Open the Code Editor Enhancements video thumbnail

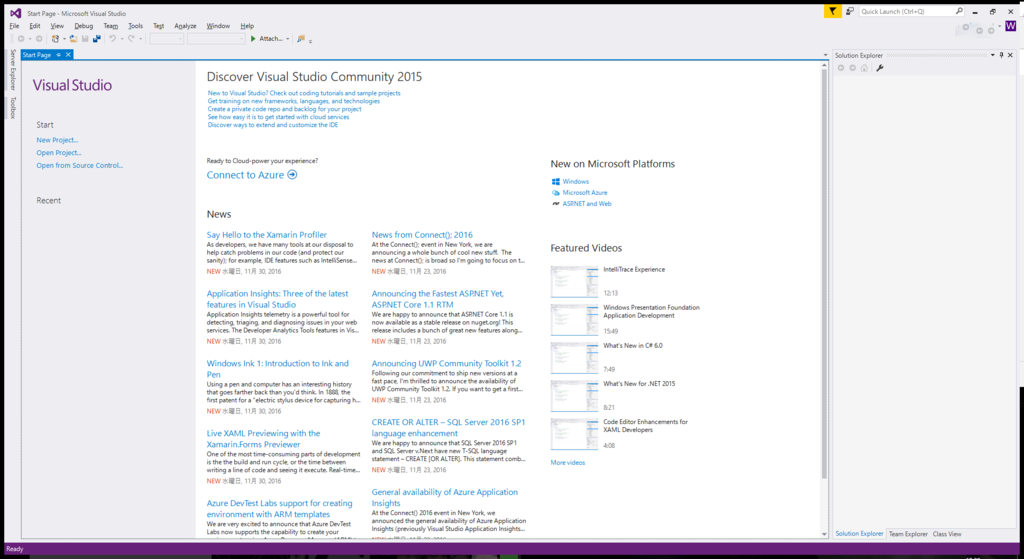point(574,434)
